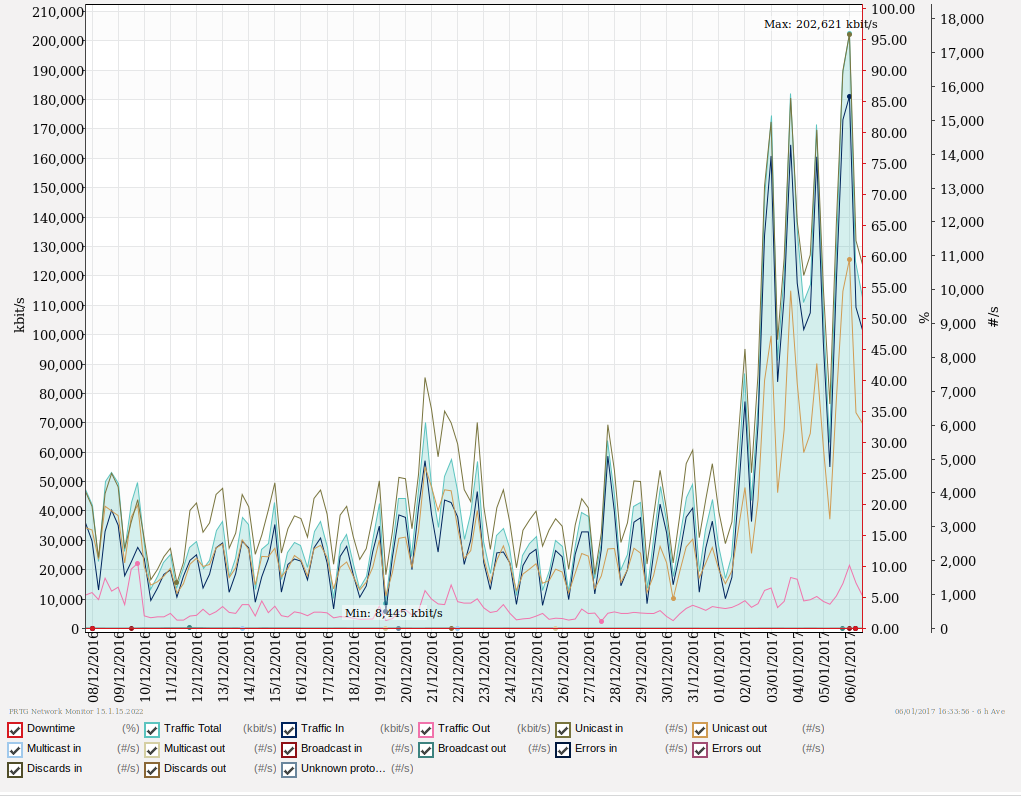Click the Max 202,621 kbit/s peak marker

click(x=849, y=35)
